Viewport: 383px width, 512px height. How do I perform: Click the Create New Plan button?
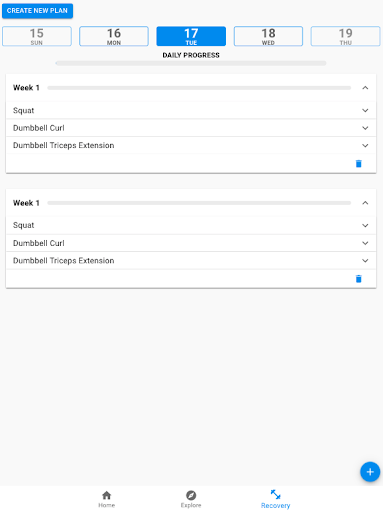point(37,11)
